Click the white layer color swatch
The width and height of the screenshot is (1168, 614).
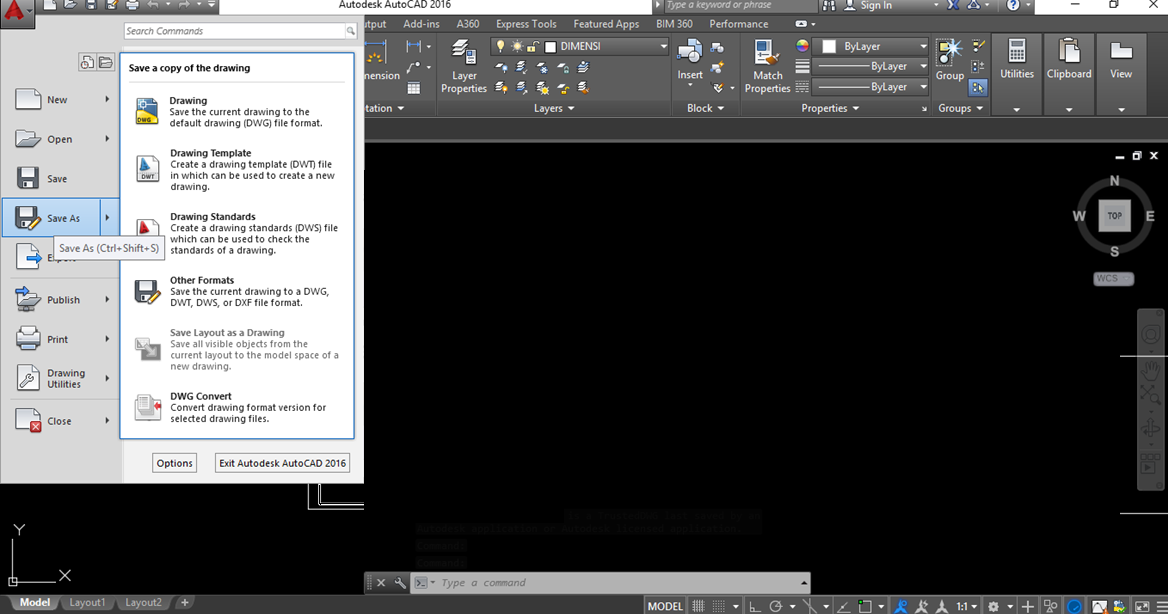tap(550, 46)
